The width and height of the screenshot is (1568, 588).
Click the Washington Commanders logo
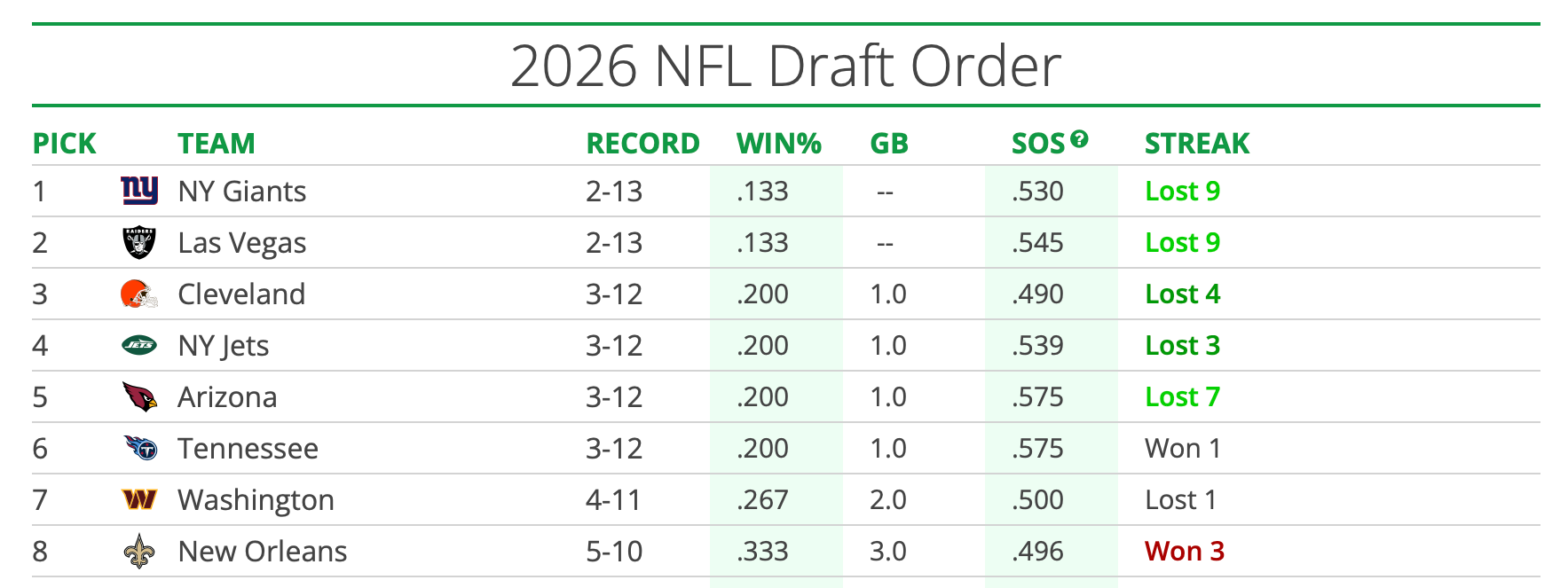139,500
